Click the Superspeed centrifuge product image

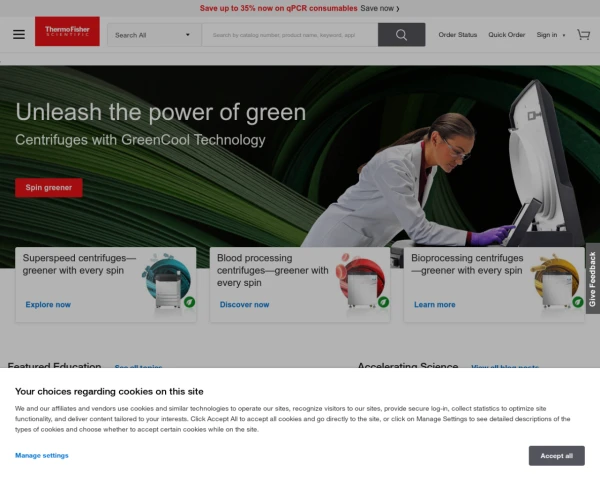click(x=168, y=282)
